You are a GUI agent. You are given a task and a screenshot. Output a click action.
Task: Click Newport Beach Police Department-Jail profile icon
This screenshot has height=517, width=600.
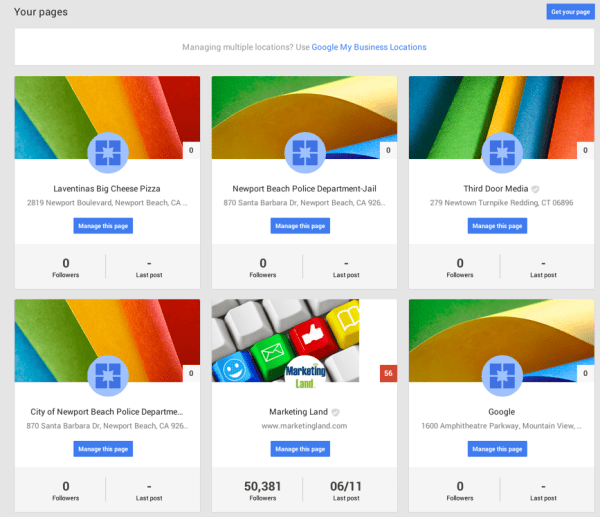pos(305,153)
